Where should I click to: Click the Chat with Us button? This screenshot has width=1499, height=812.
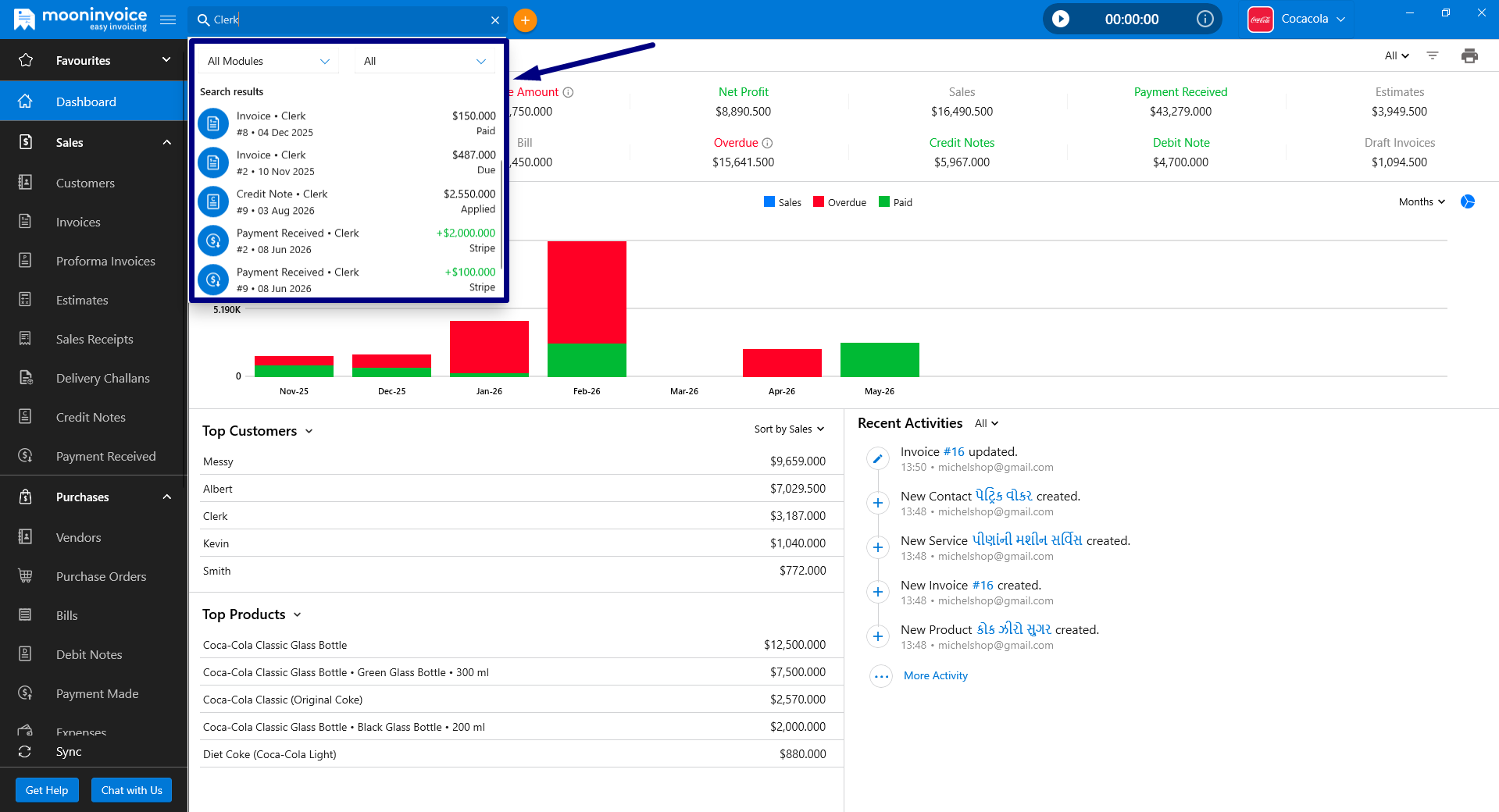coord(131,790)
